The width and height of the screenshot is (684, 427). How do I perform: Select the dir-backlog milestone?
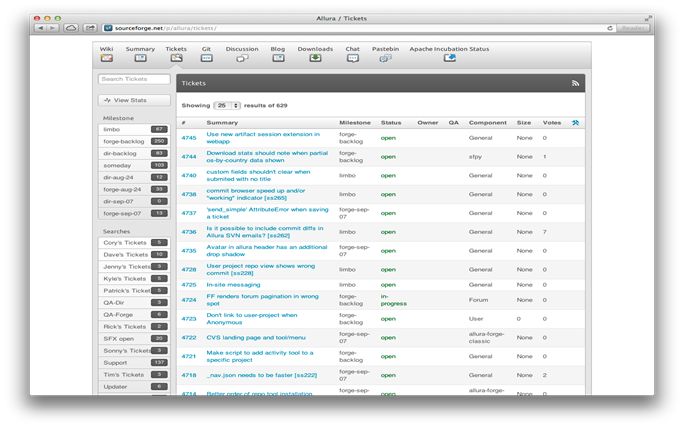point(133,154)
